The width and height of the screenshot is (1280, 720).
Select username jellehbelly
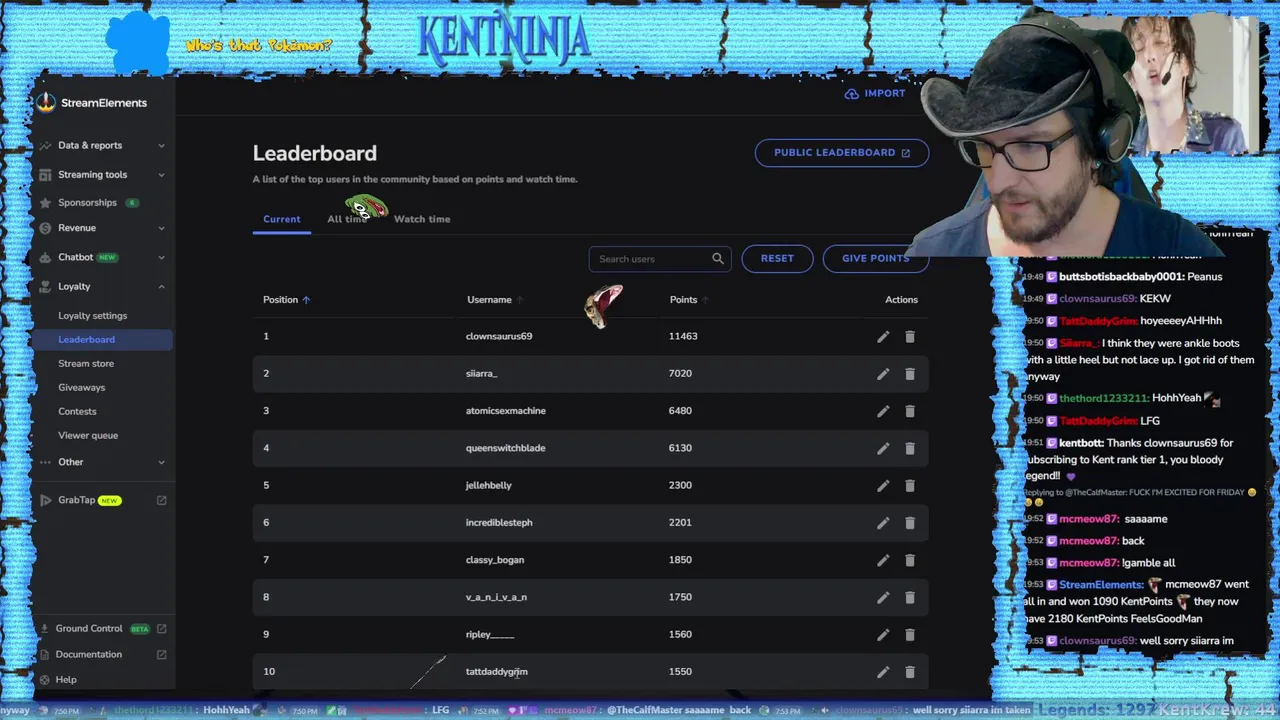489,486
